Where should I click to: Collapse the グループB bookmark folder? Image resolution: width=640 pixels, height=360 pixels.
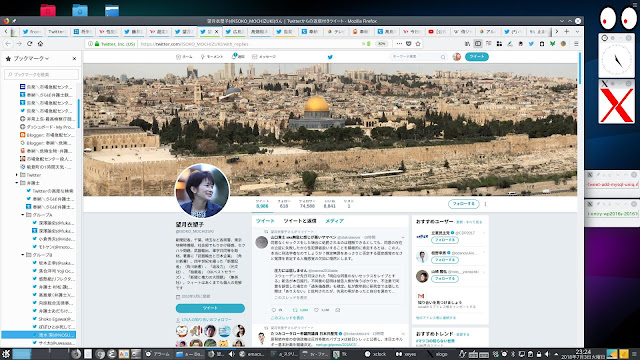pos(23,255)
